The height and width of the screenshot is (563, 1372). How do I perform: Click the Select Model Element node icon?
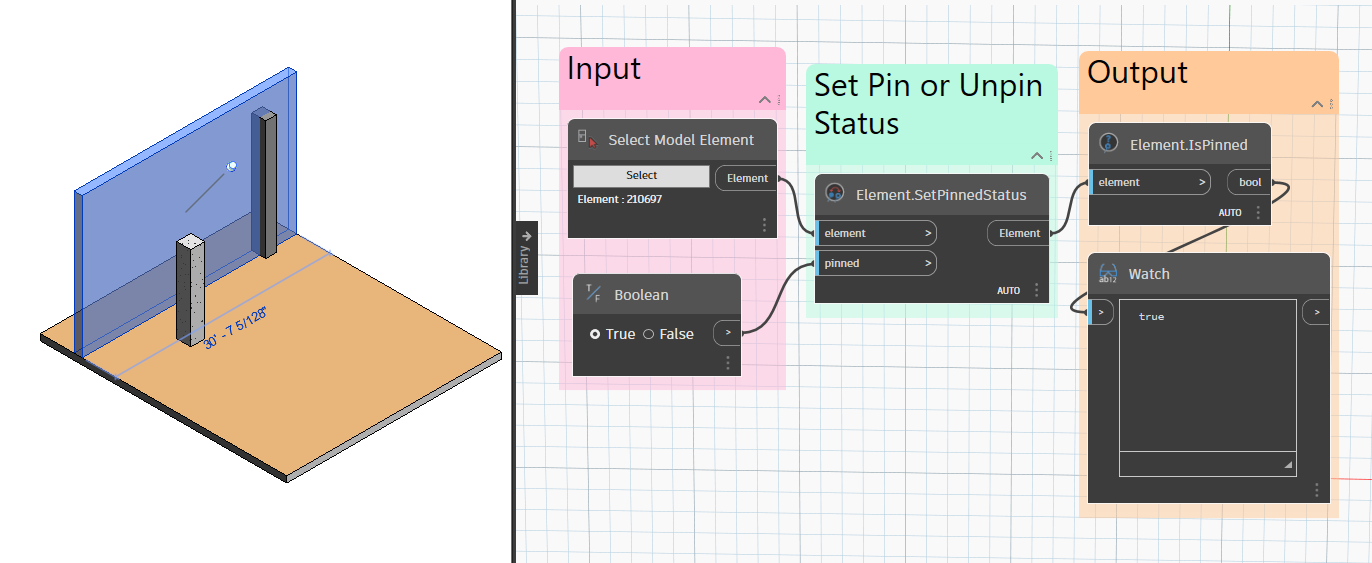coord(588,140)
